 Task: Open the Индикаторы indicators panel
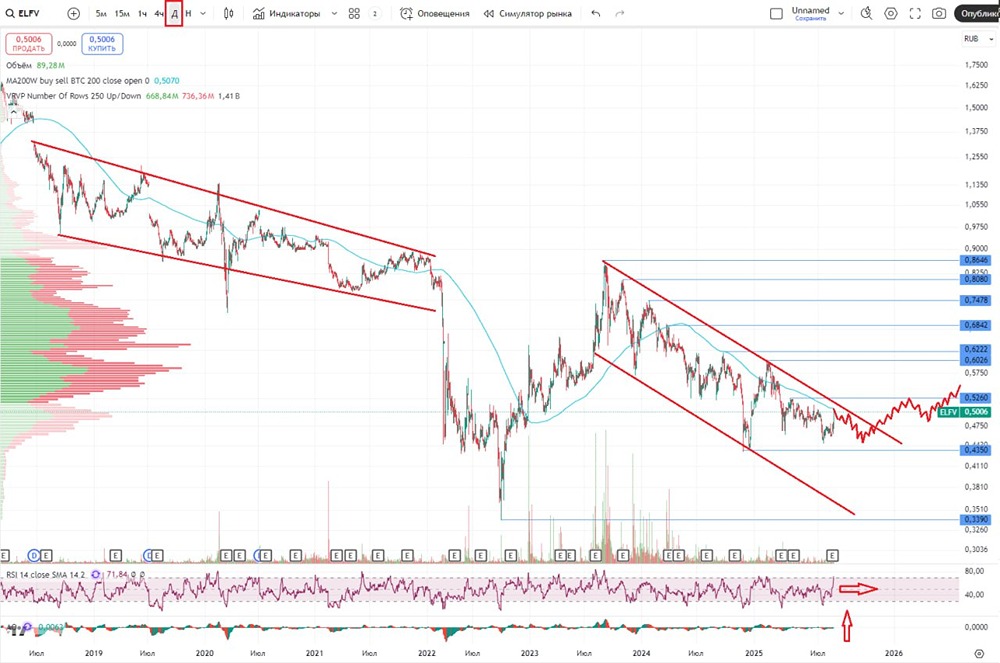coord(286,13)
